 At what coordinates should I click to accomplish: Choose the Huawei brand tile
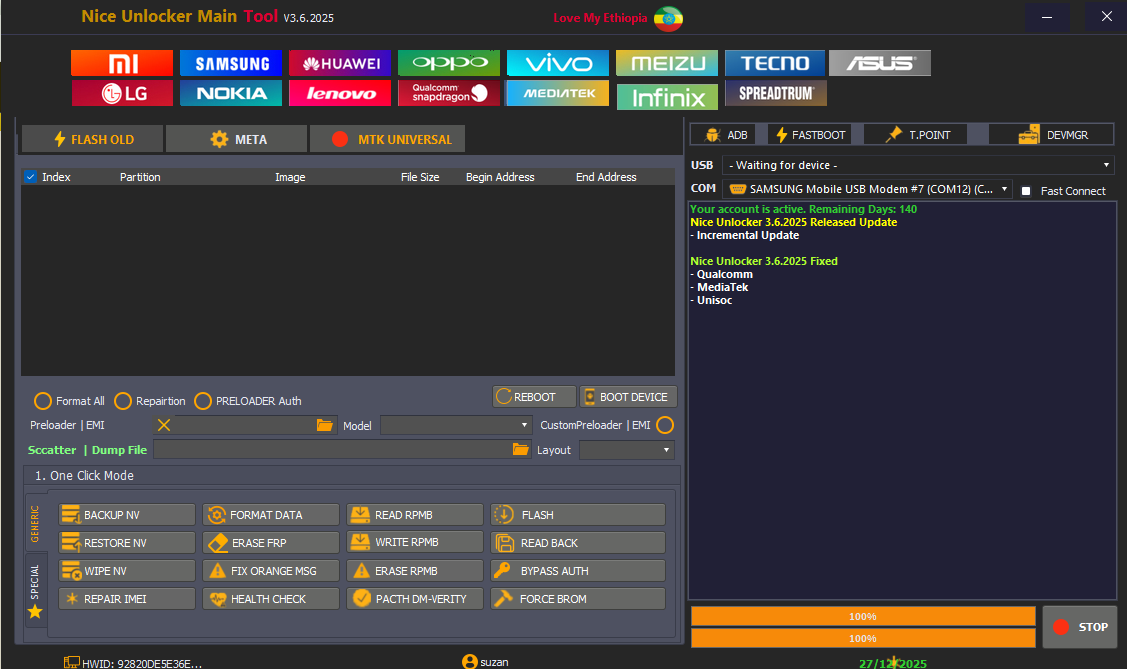click(x=340, y=63)
